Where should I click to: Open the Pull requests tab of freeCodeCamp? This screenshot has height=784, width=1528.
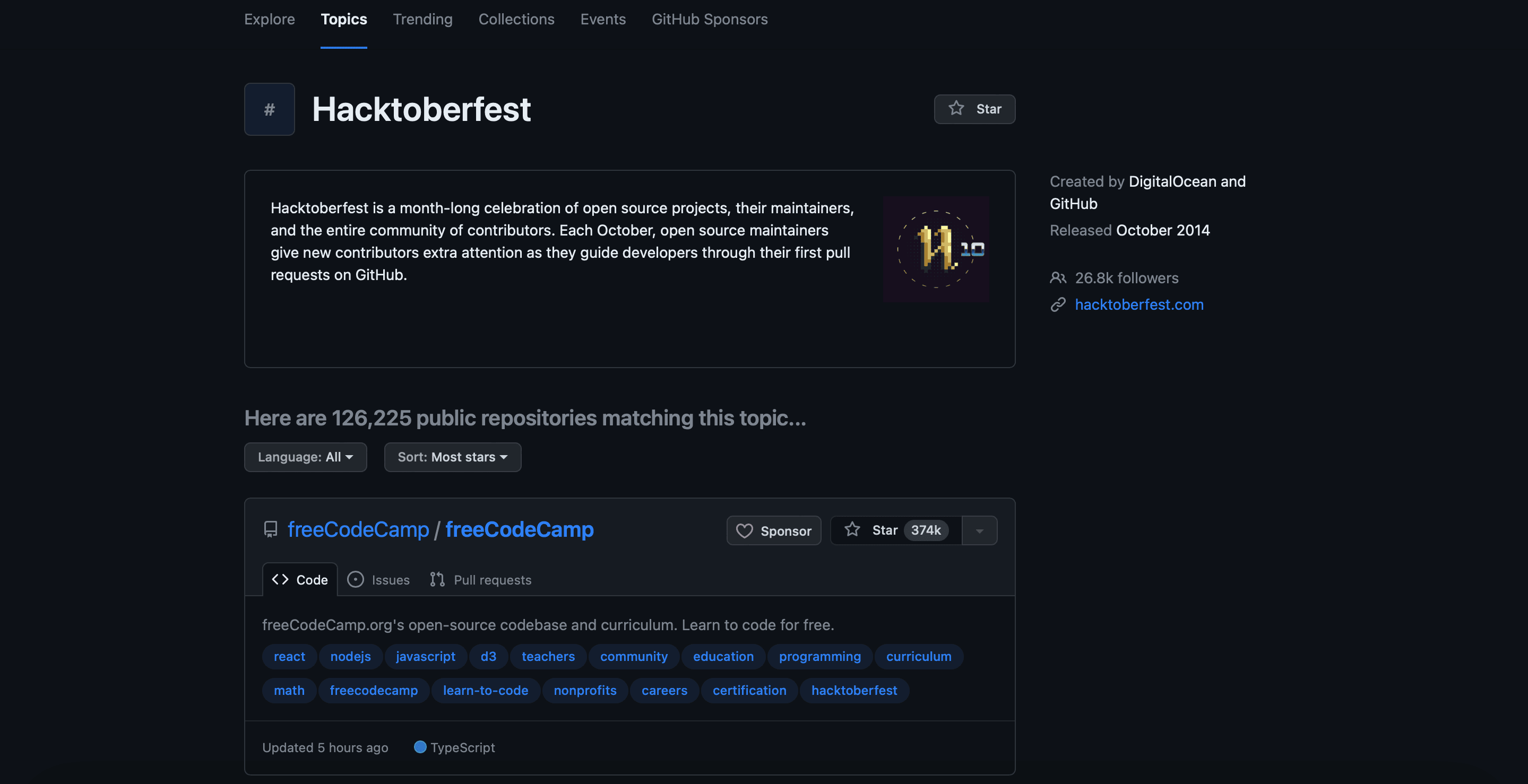[480, 579]
